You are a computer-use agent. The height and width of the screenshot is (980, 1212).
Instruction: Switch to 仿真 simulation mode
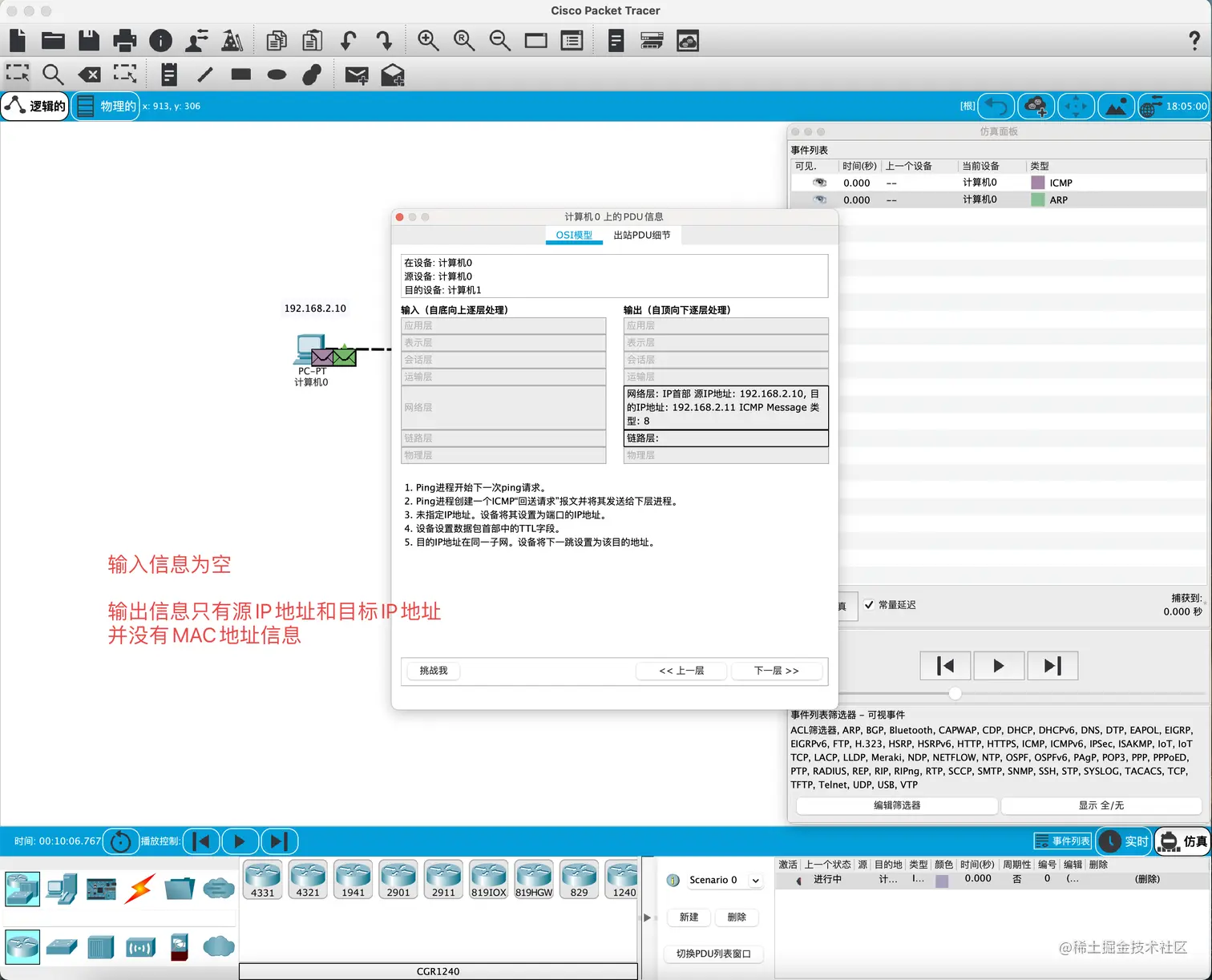(x=1183, y=841)
